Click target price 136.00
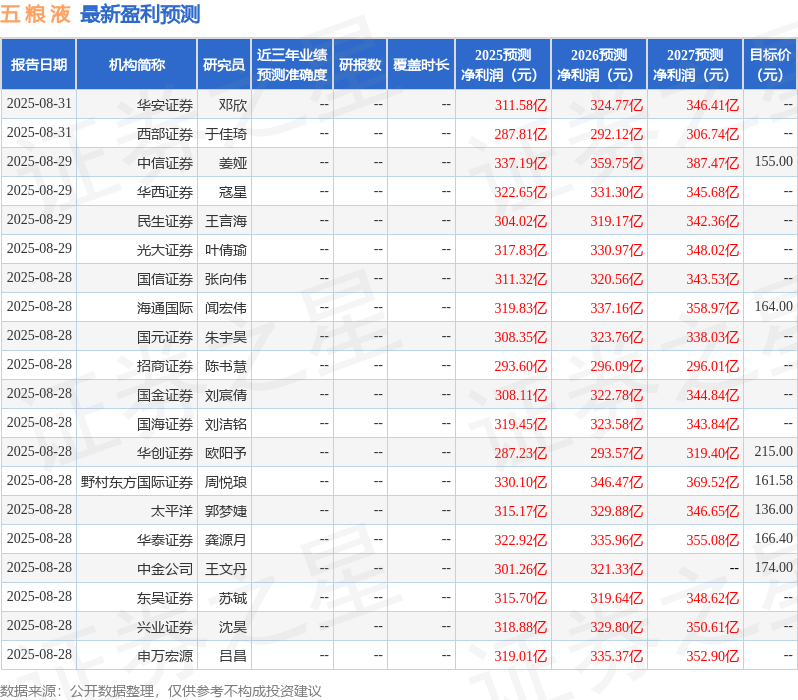The image size is (798, 700). pyautogui.click(x=774, y=510)
